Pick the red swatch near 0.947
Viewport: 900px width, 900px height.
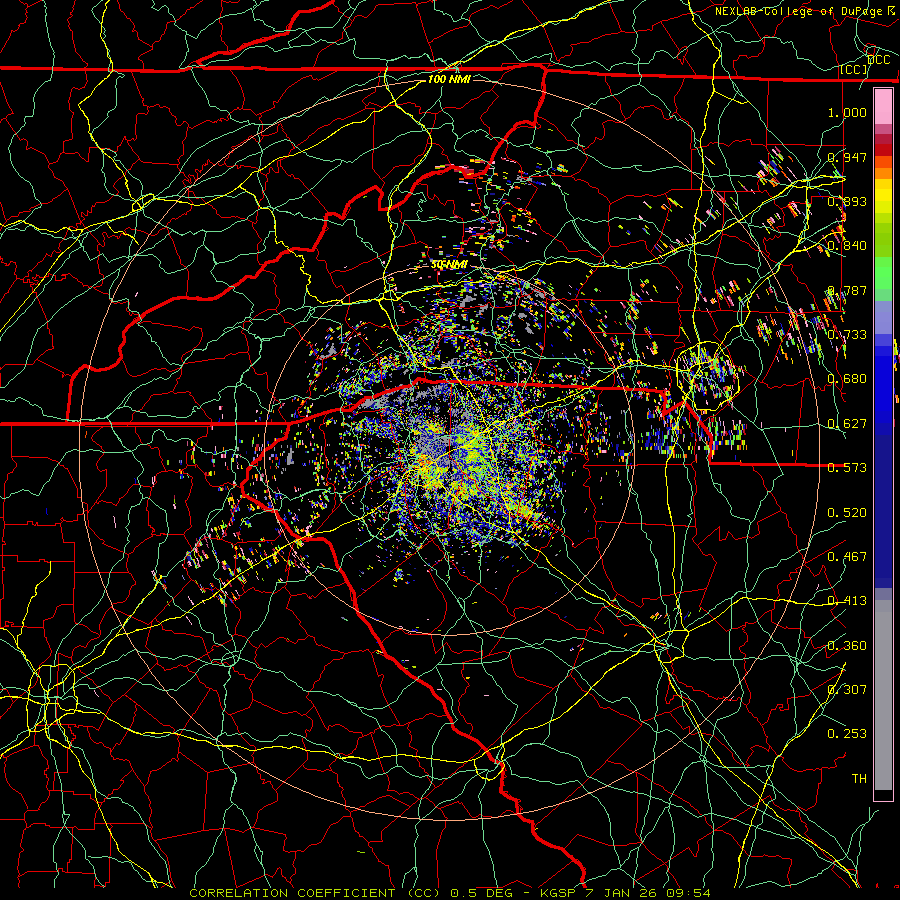883,150
